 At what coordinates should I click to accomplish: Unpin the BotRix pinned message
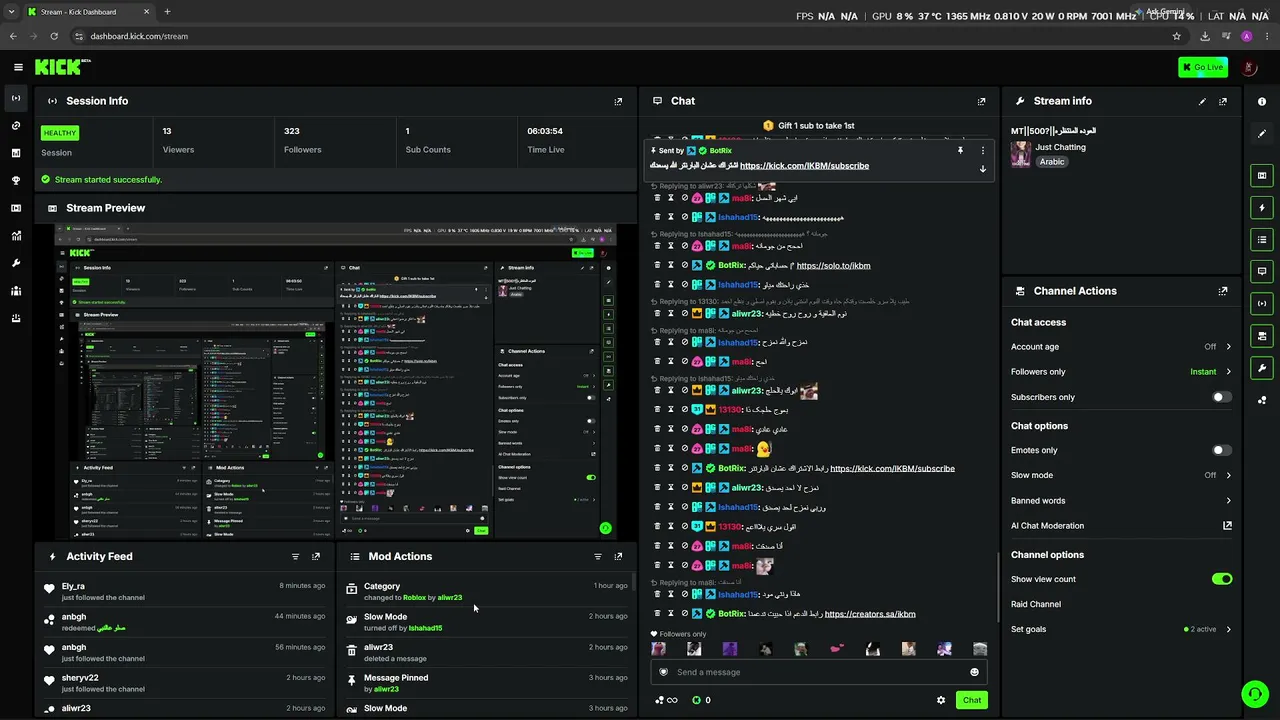960,151
